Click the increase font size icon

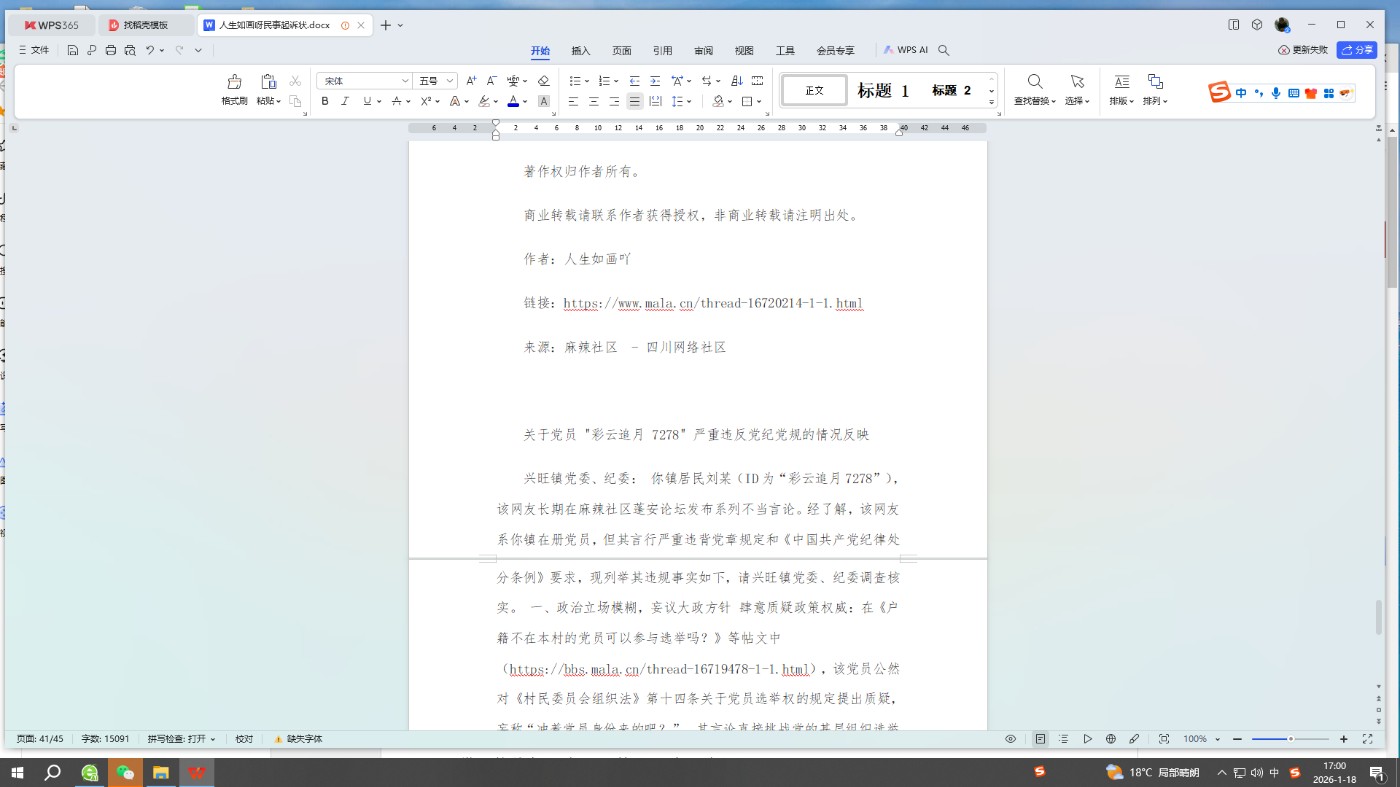472,81
